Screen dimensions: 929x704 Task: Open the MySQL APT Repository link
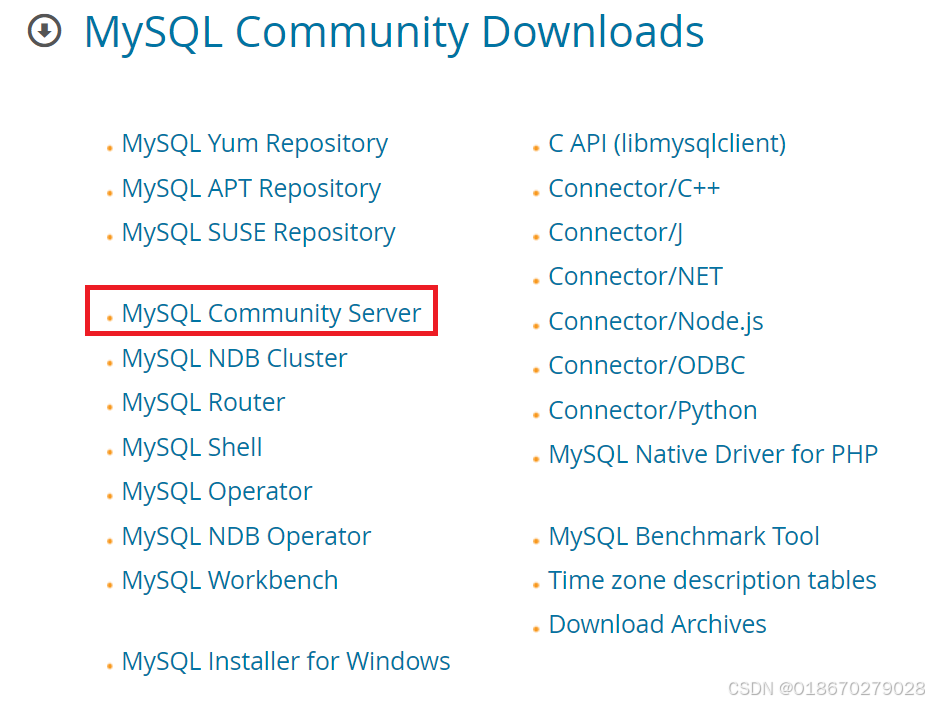coord(251,189)
